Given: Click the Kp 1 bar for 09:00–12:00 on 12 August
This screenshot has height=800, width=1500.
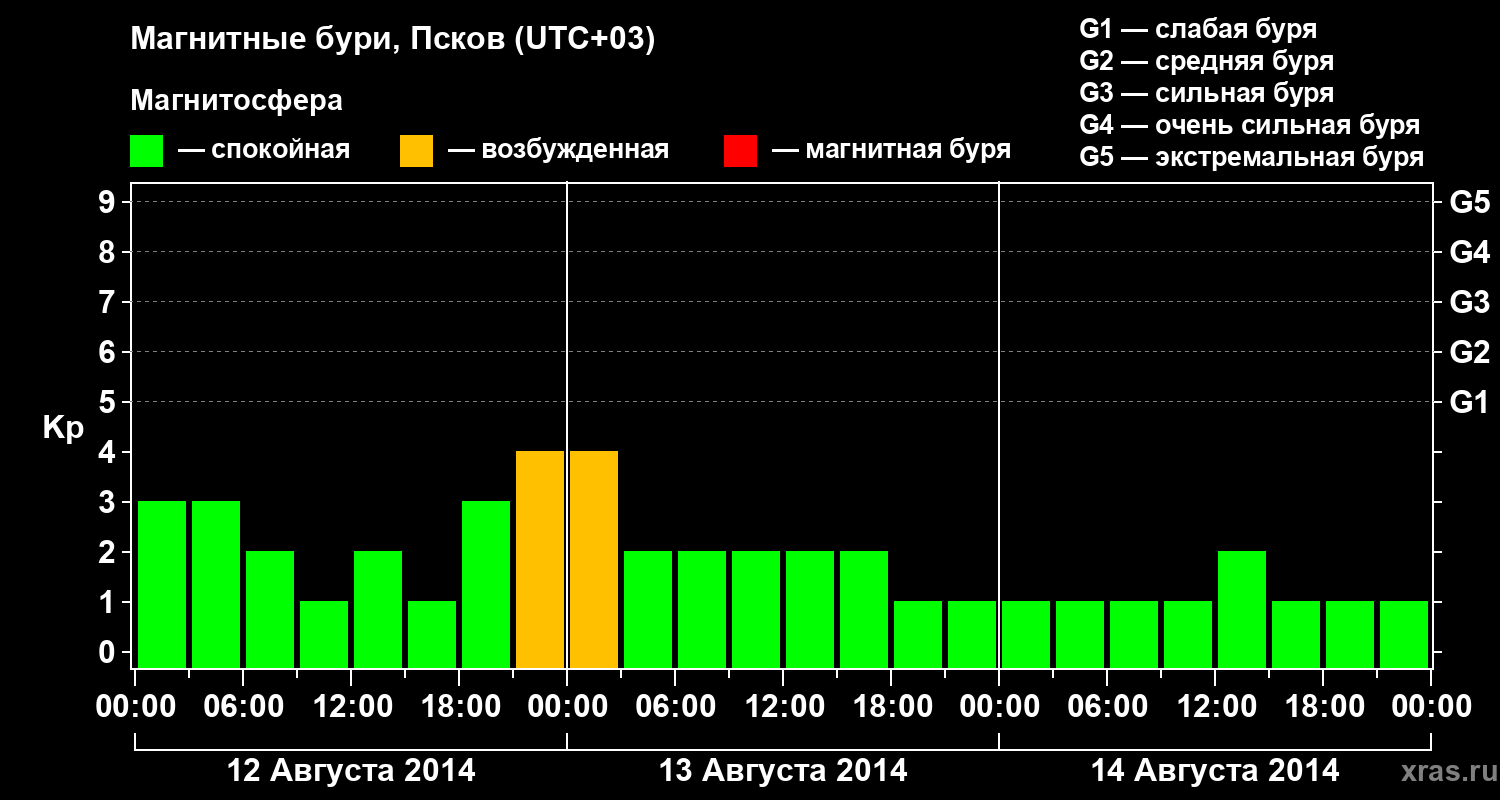Looking at the screenshot, I should (x=324, y=634).
